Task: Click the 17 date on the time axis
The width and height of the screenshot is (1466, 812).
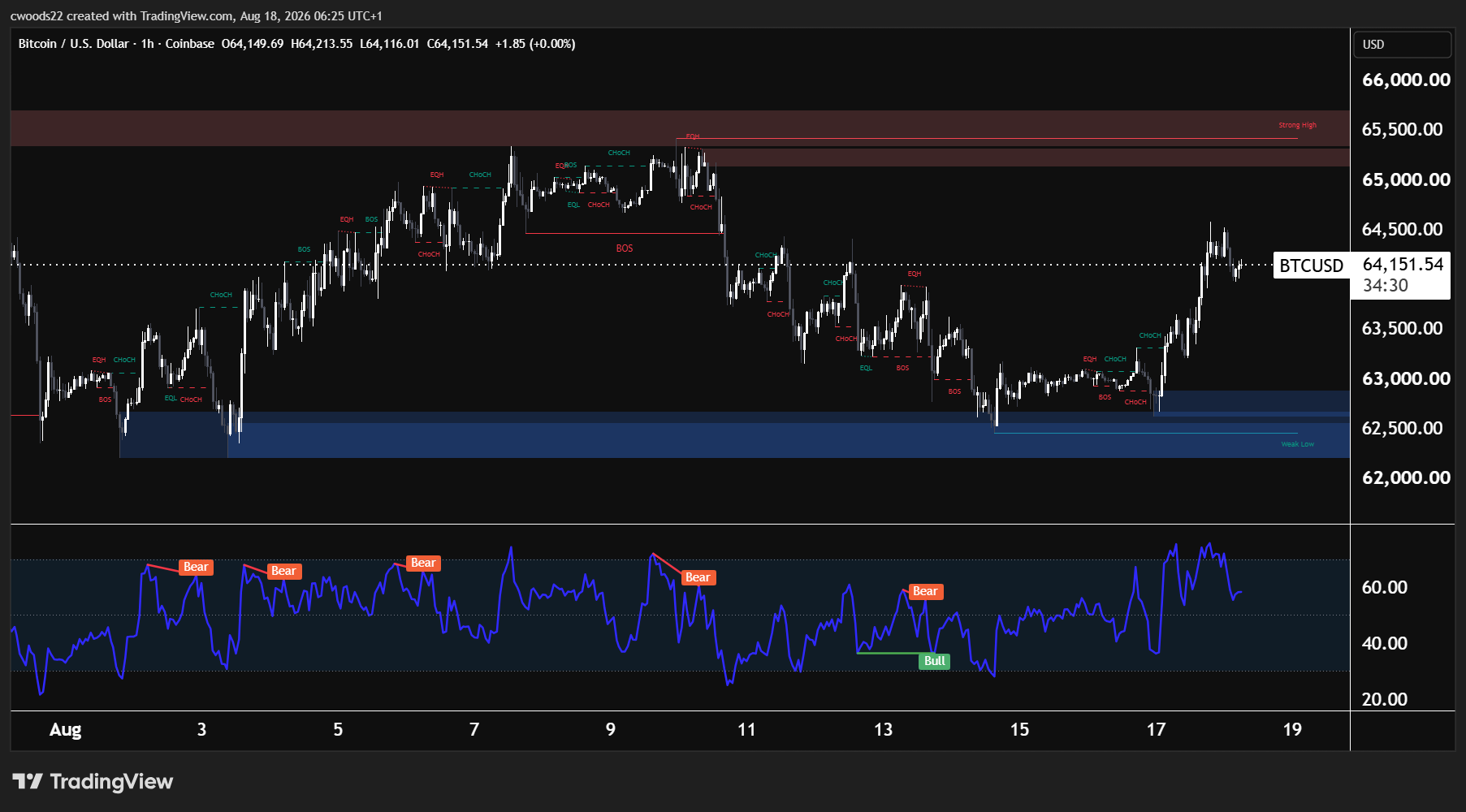Action: [1156, 730]
